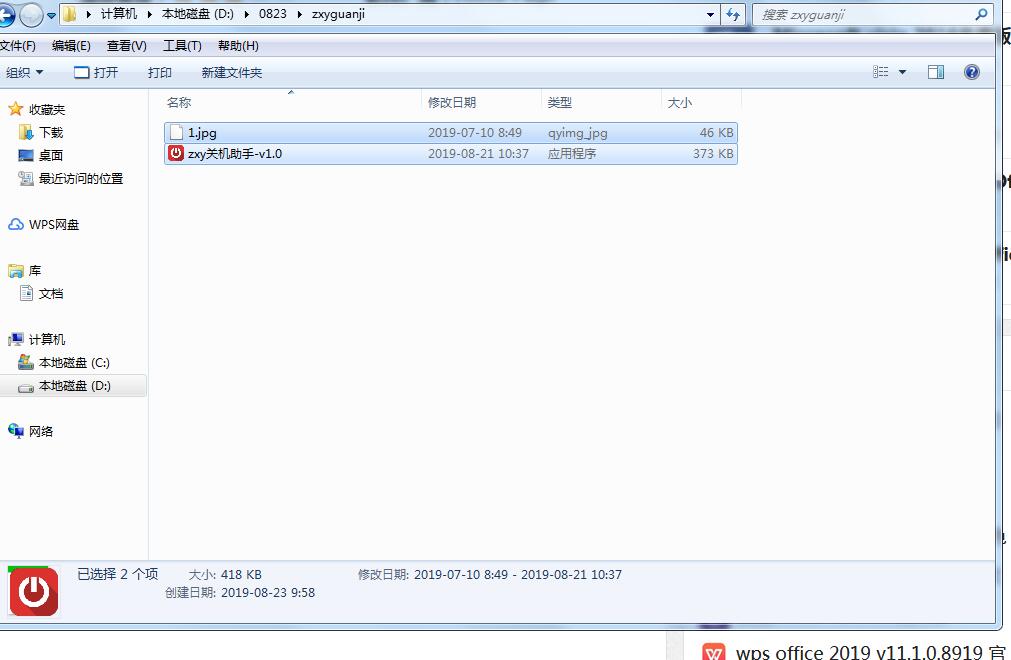The image size is (1011, 660).
Task: Click the 打印 toolbar button
Action: coord(159,72)
